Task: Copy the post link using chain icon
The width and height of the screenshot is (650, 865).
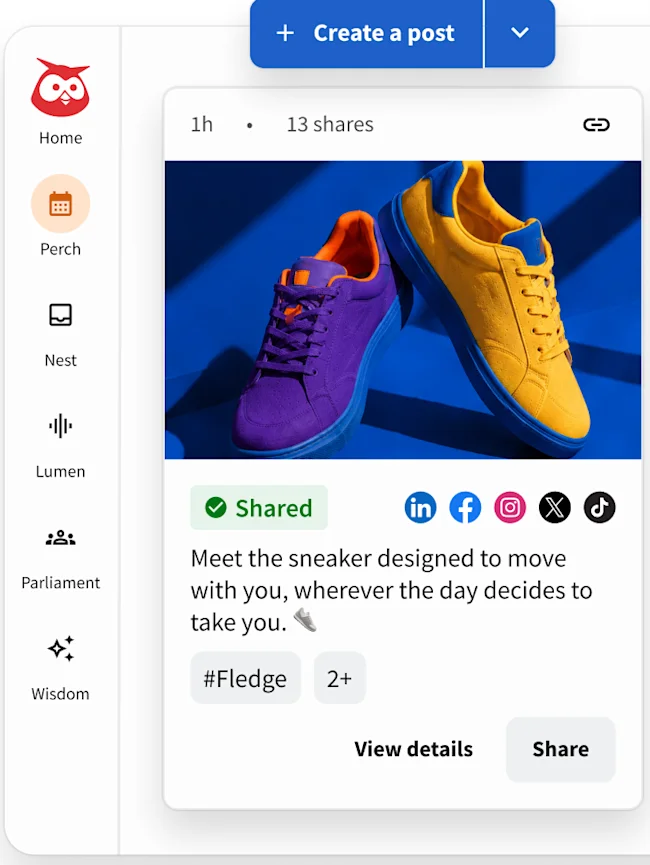Action: [x=596, y=125]
